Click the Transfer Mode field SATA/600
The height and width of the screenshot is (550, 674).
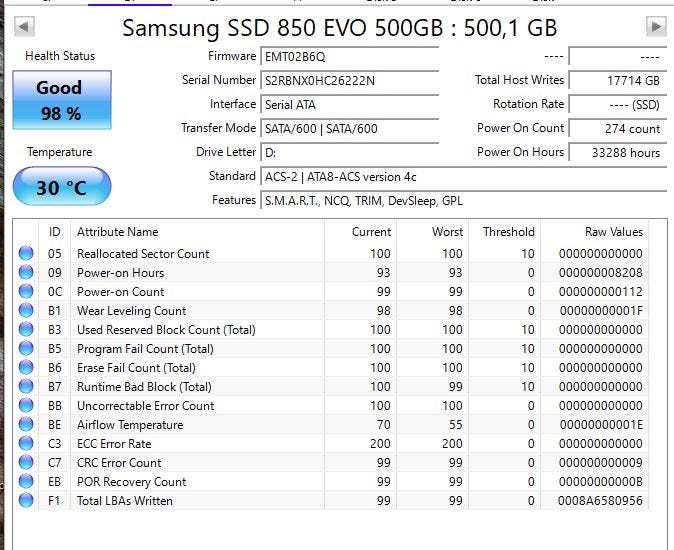(349, 128)
